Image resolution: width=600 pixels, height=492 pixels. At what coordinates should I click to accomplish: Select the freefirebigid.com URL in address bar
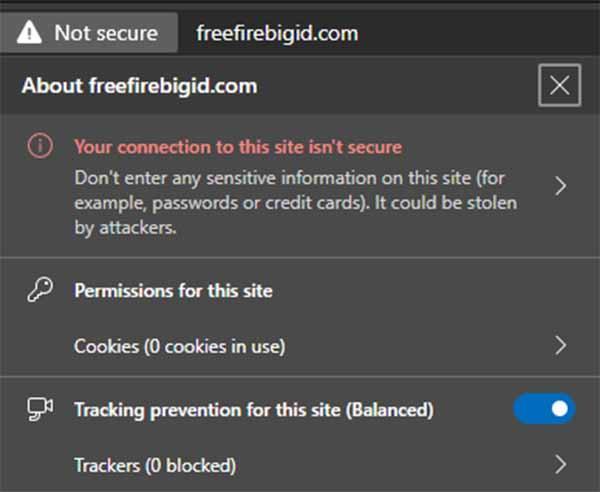(277, 33)
